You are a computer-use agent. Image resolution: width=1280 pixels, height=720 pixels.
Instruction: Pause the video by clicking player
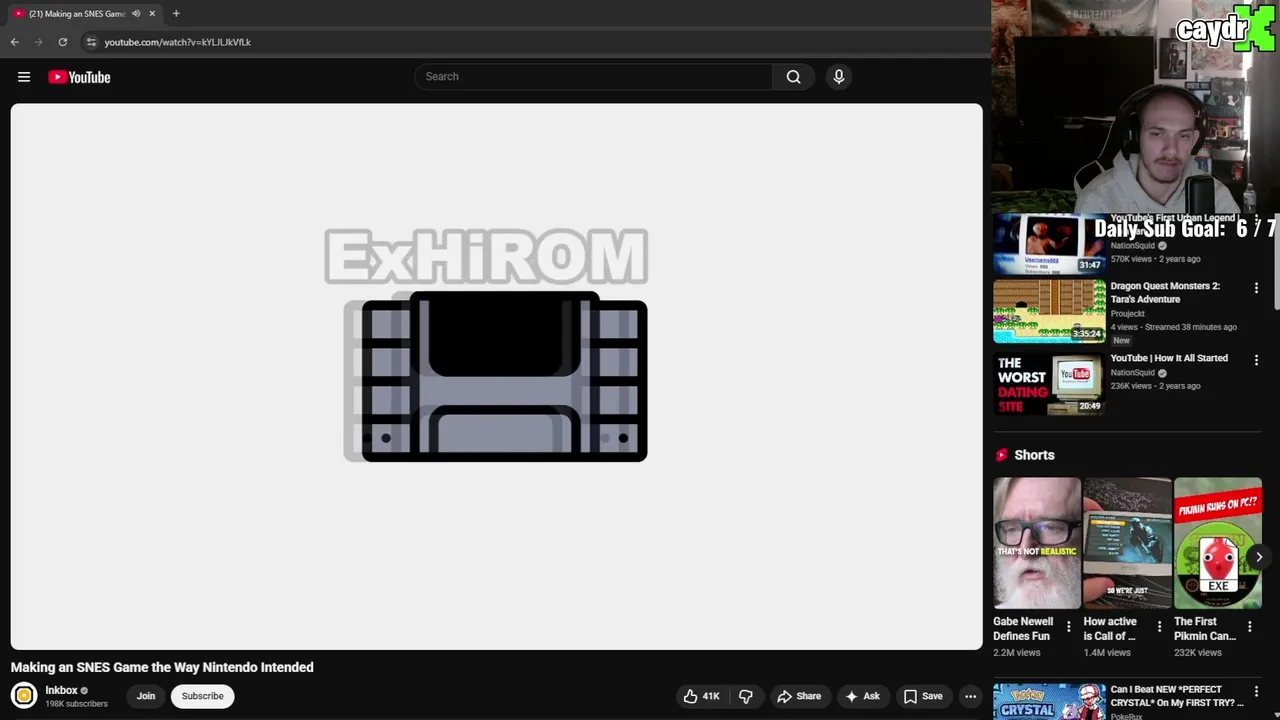click(496, 376)
